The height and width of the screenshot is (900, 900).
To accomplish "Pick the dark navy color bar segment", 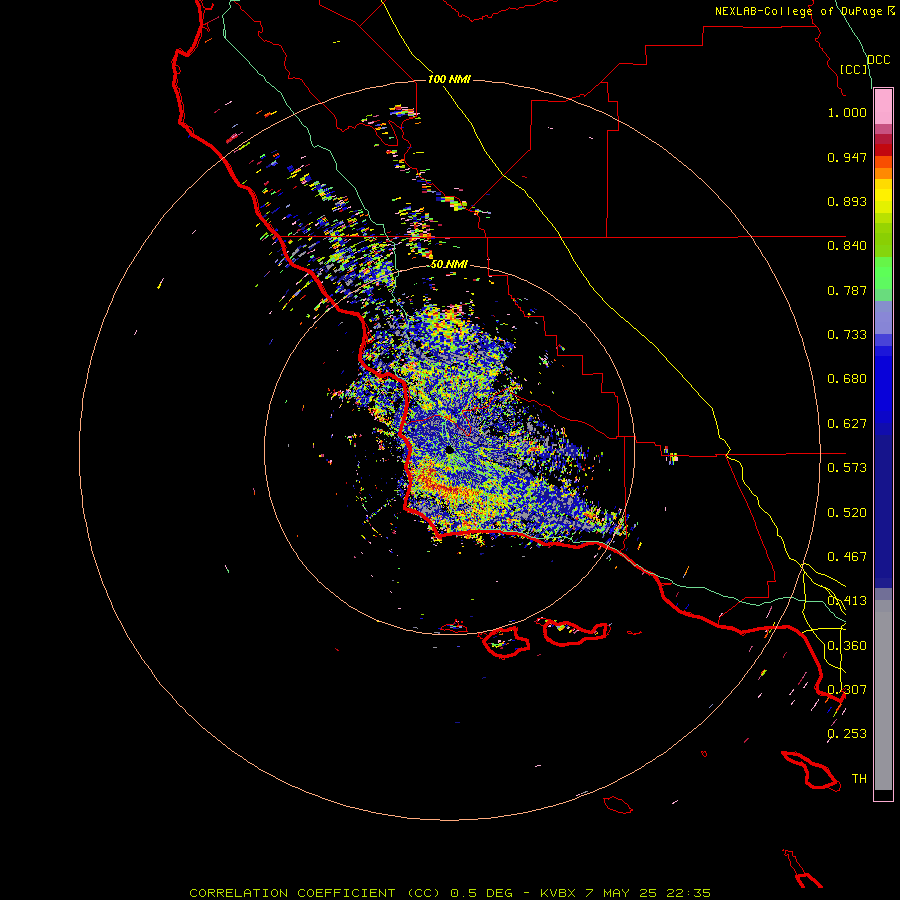I will [x=883, y=506].
